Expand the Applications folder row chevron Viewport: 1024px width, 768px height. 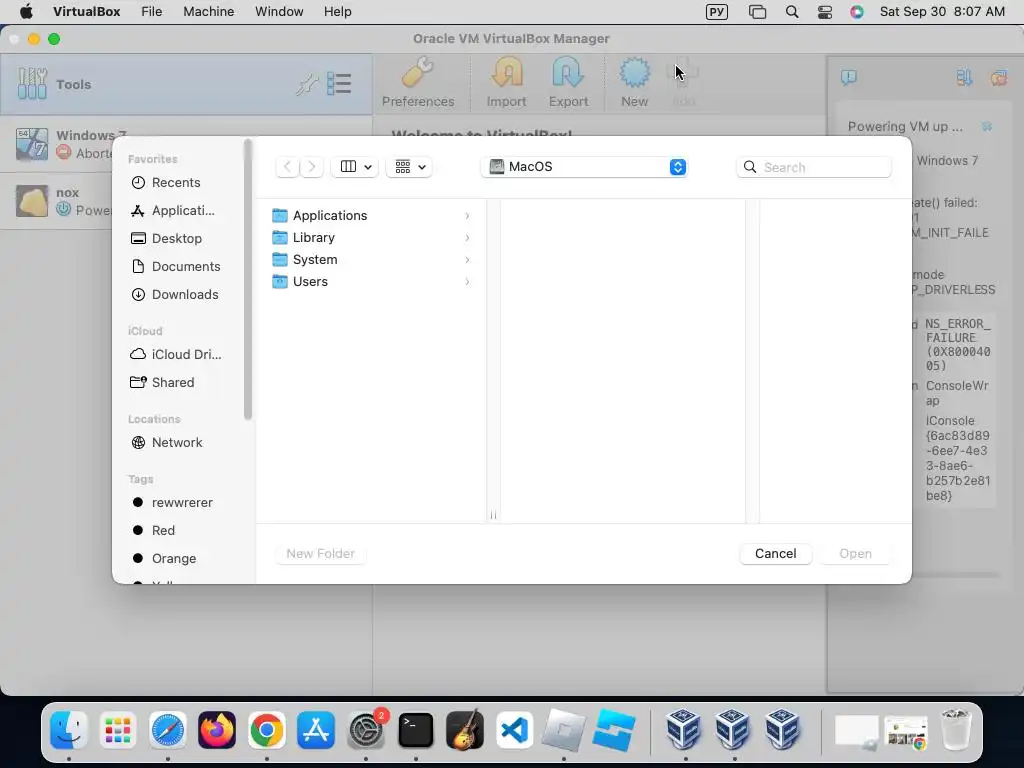[467, 216]
